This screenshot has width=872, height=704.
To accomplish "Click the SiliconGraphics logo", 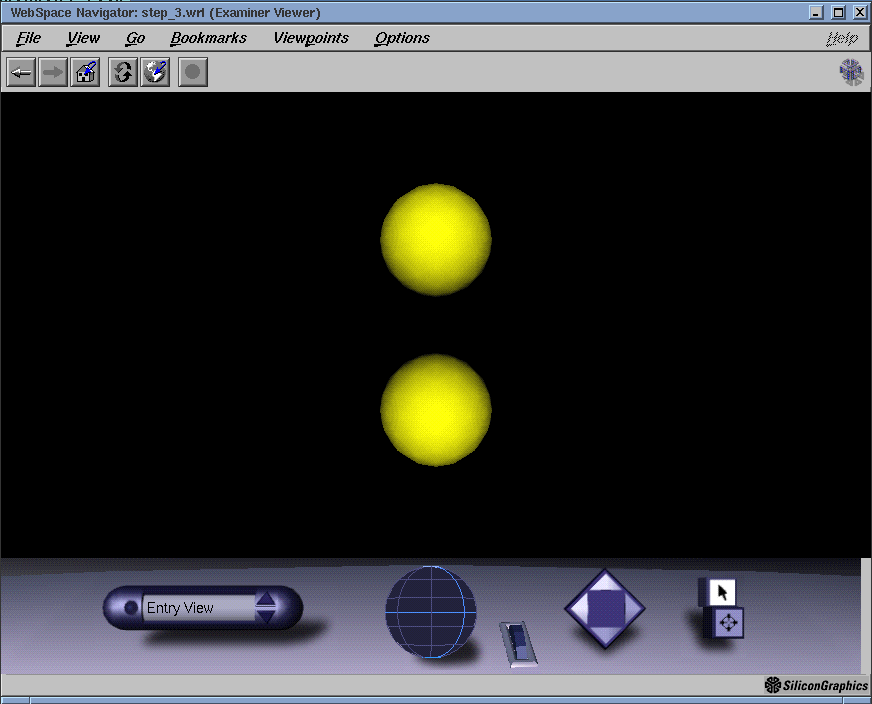I will pyautogui.click(x=816, y=685).
